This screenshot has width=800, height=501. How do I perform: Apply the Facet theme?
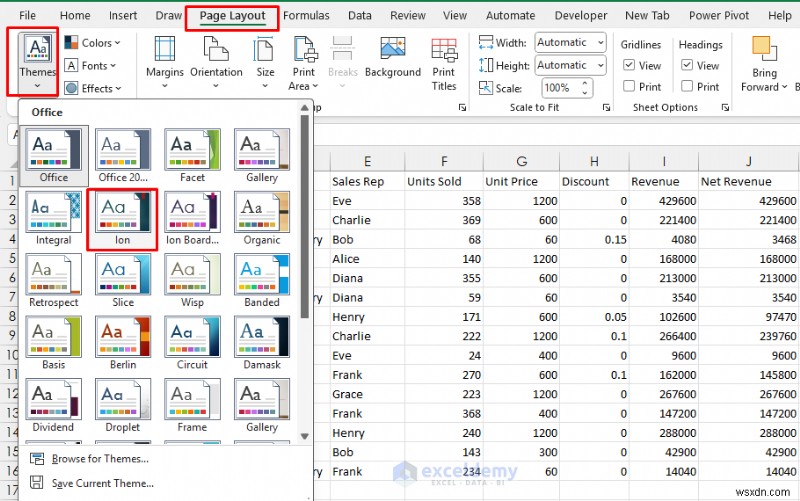[192, 156]
